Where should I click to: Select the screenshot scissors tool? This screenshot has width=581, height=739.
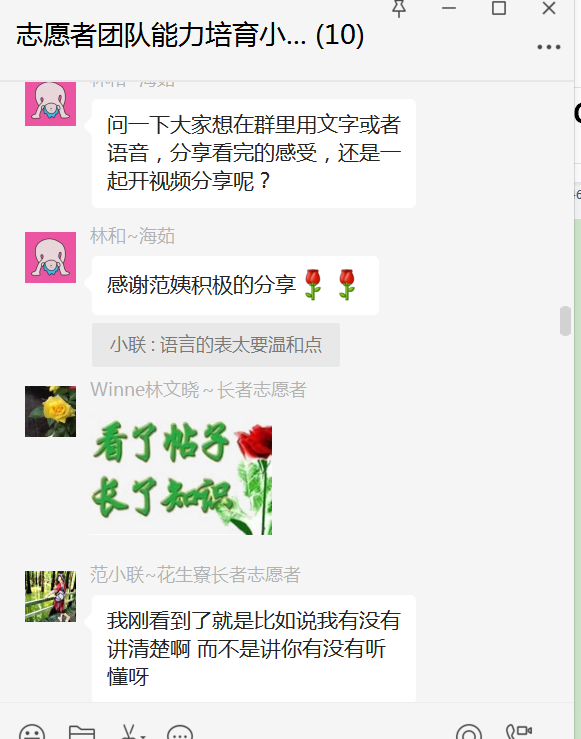(x=129, y=733)
